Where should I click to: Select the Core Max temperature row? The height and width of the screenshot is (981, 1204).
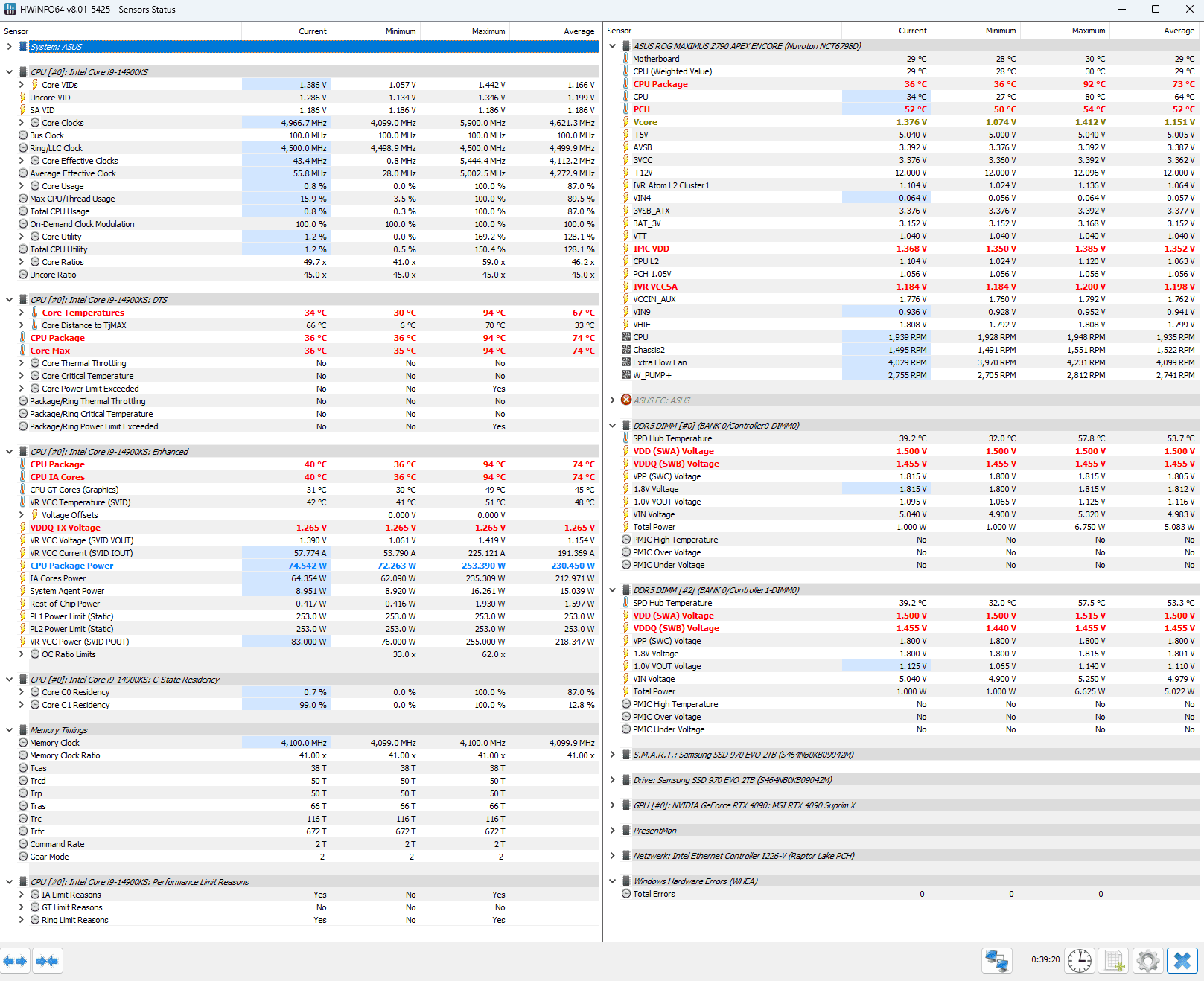[300, 351]
